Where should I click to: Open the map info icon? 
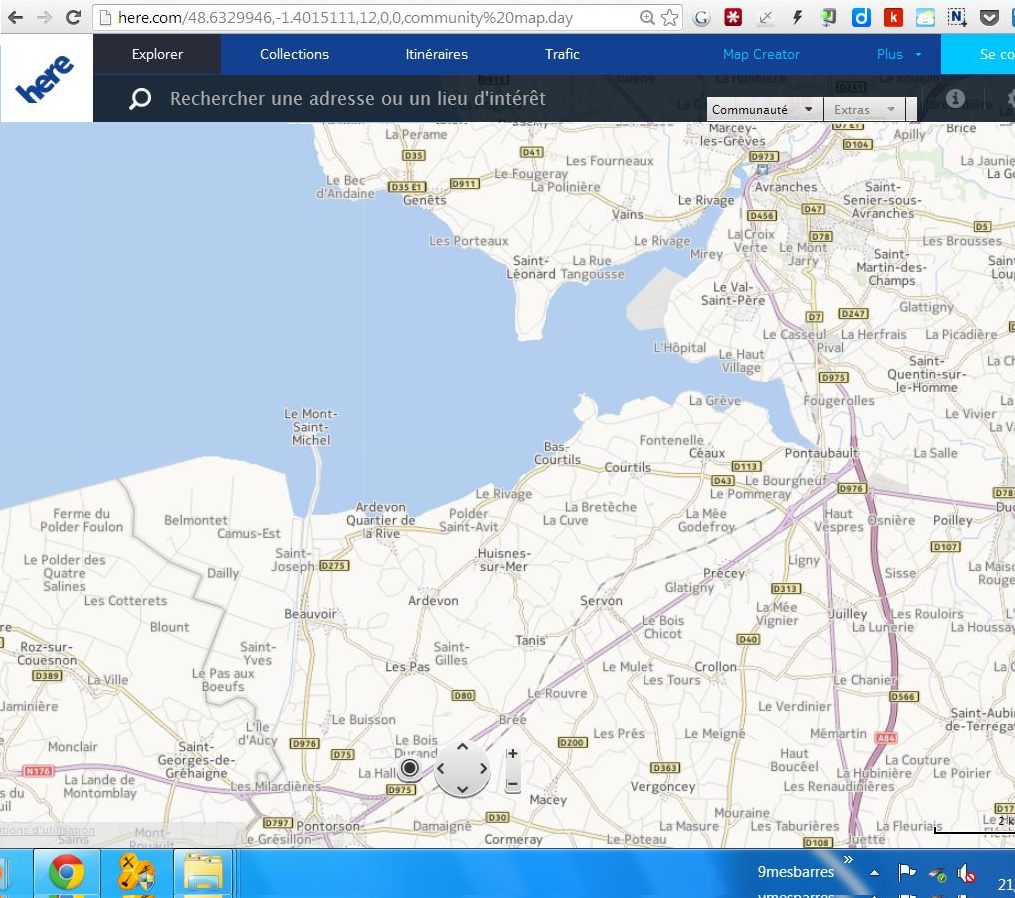click(x=955, y=98)
